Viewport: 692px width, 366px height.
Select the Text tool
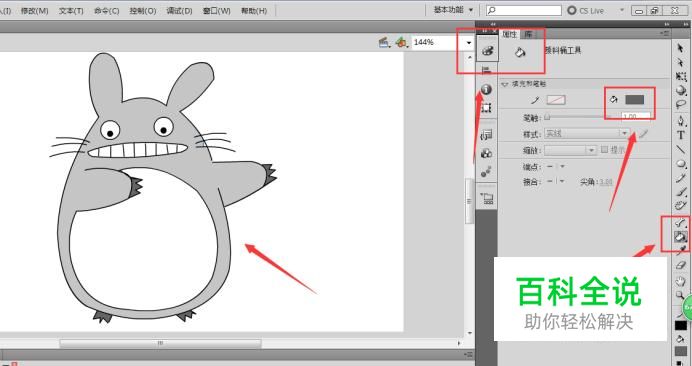[x=681, y=136]
